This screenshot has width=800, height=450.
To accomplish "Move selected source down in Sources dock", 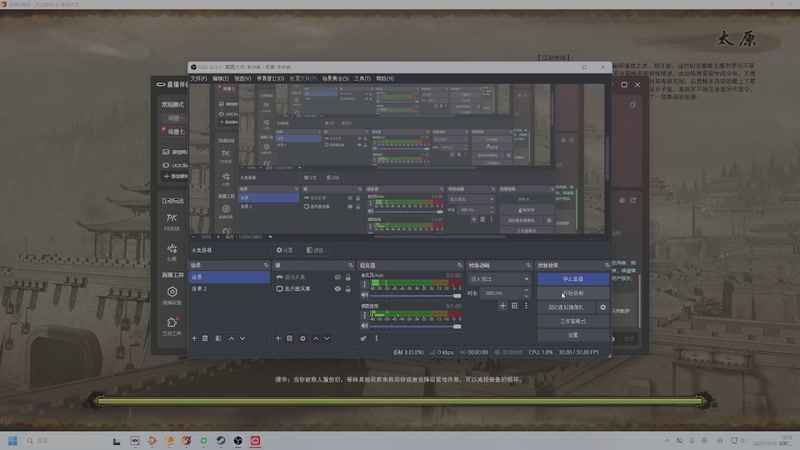I will point(327,338).
